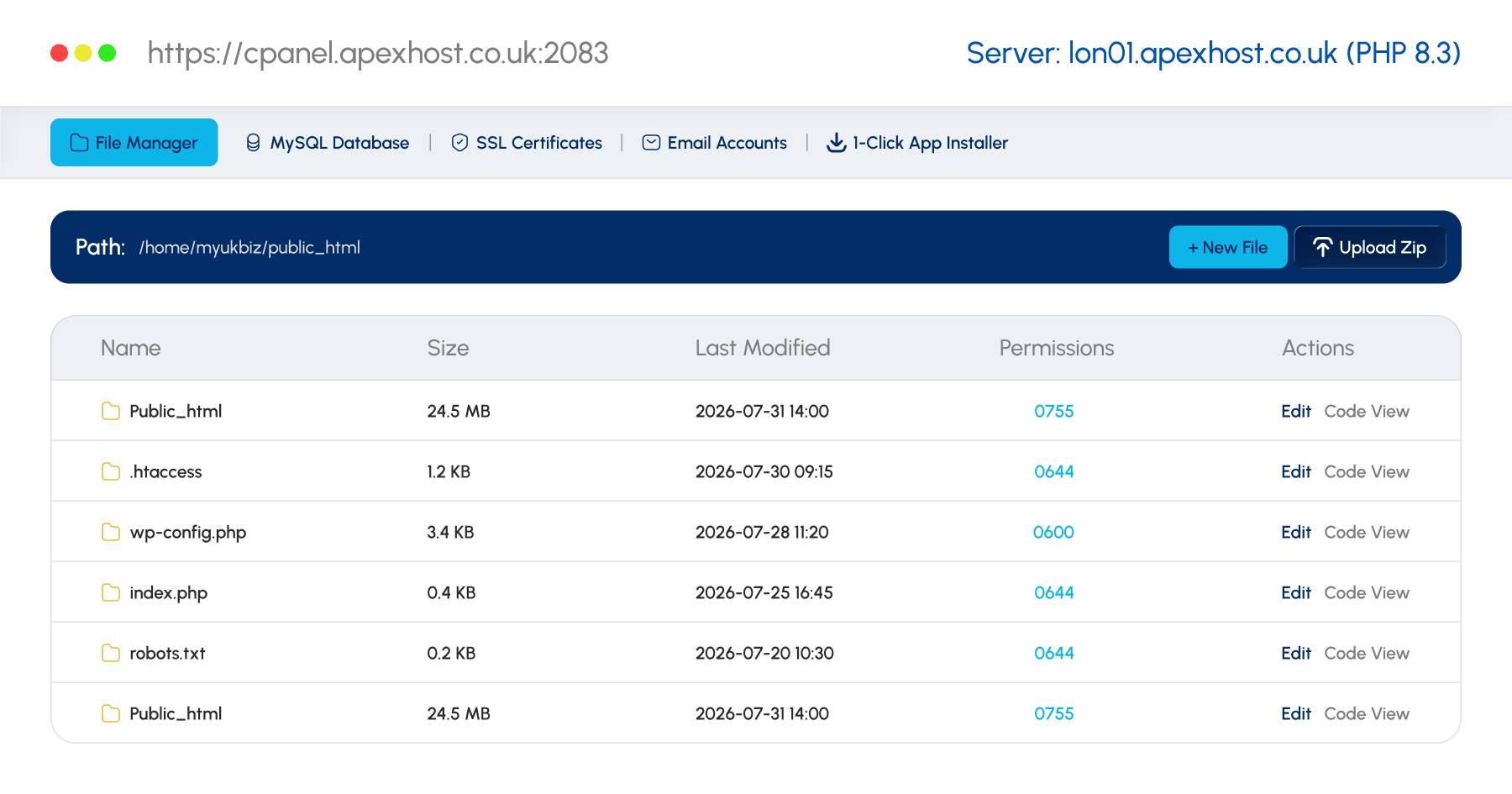Click the SSL shield checkmark icon
This screenshot has width=1512, height=794.
tap(459, 143)
